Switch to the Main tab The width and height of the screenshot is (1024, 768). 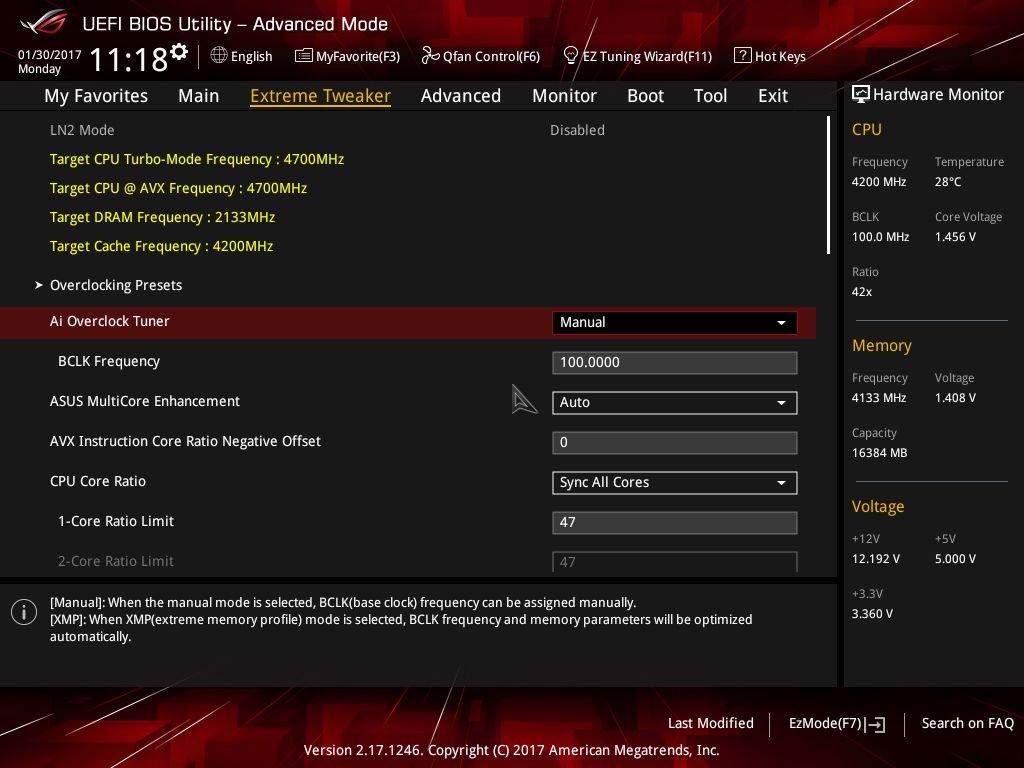[199, 96]
